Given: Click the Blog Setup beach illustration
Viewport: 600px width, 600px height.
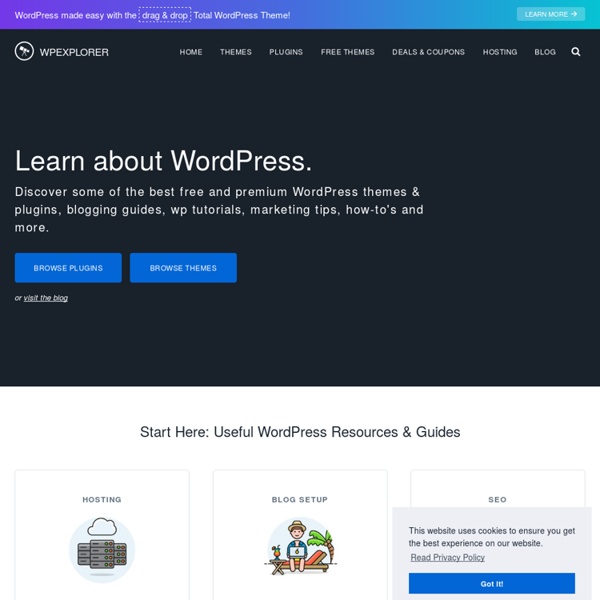Looking at the screenshot, I should [300, 547].
